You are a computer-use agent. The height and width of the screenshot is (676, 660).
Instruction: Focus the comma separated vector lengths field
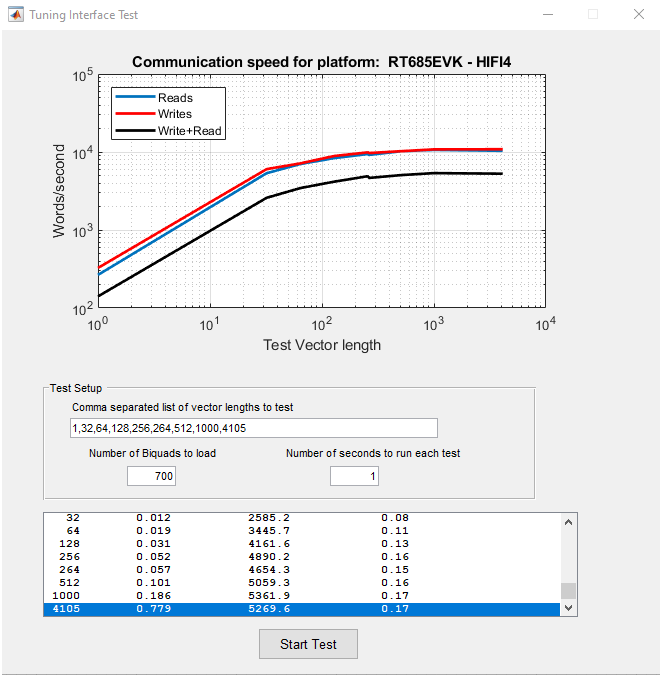(x=253, y=428)
